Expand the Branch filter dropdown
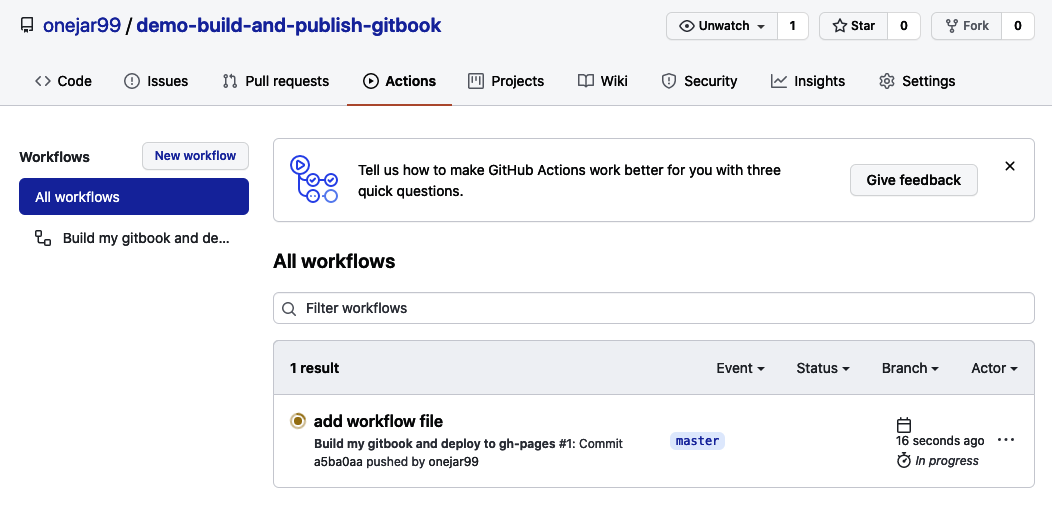This screenshot has width=1052, height=527. click(910, 368)
